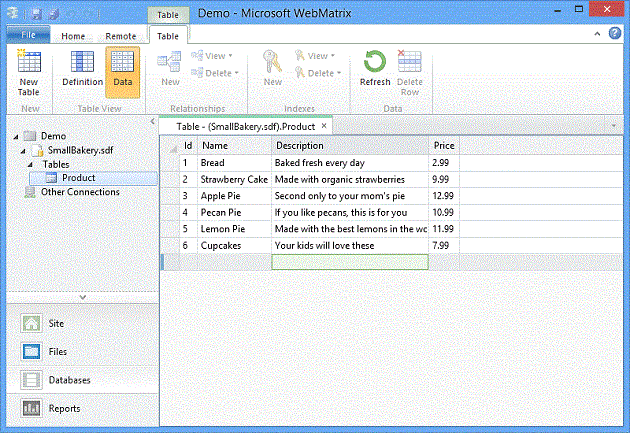Open the Reports workspace
The width and height of the screenshot is (630, 433).
click(64, 408)
